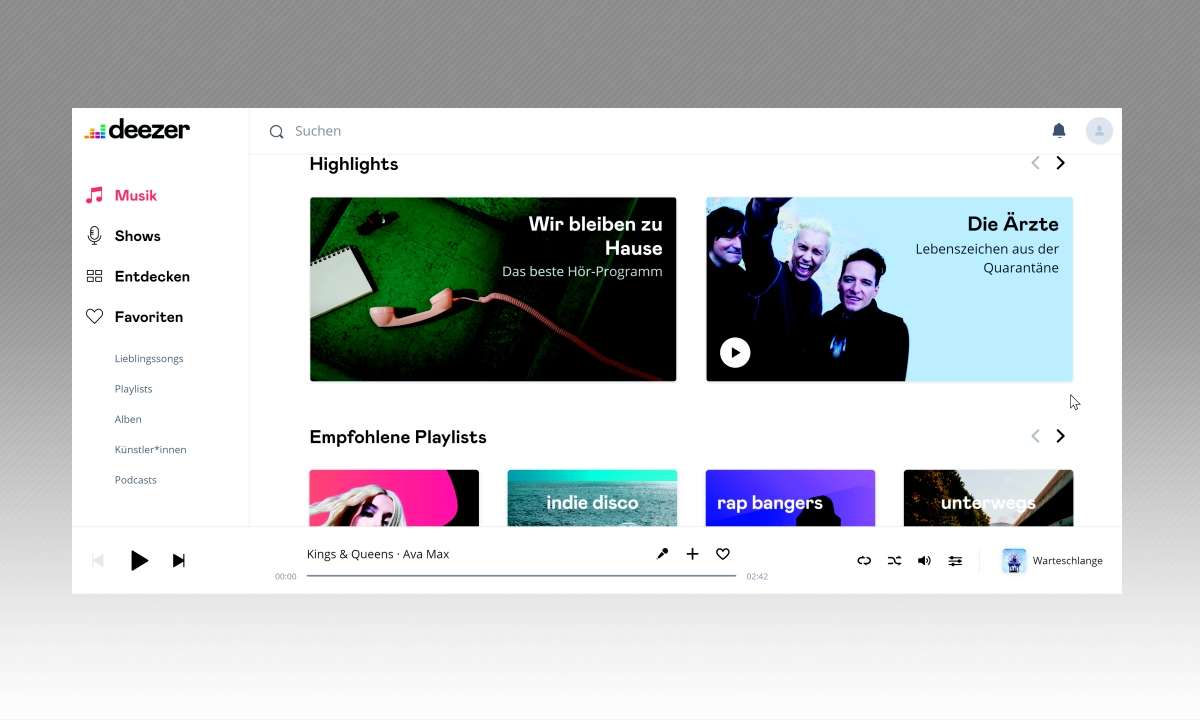Click the Entdecken grid icon
This screenshot has width=1200, height=720.
click(x=94, y=276)
